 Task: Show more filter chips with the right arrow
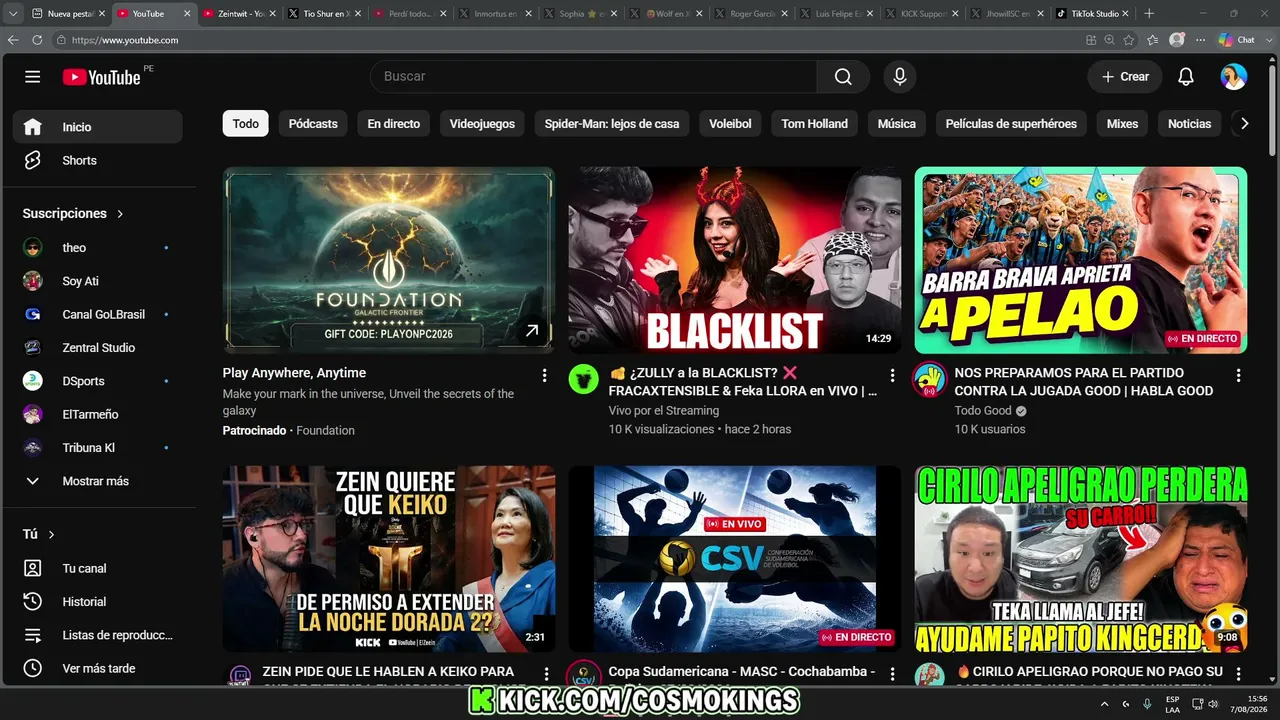(x=1244, y=124)
